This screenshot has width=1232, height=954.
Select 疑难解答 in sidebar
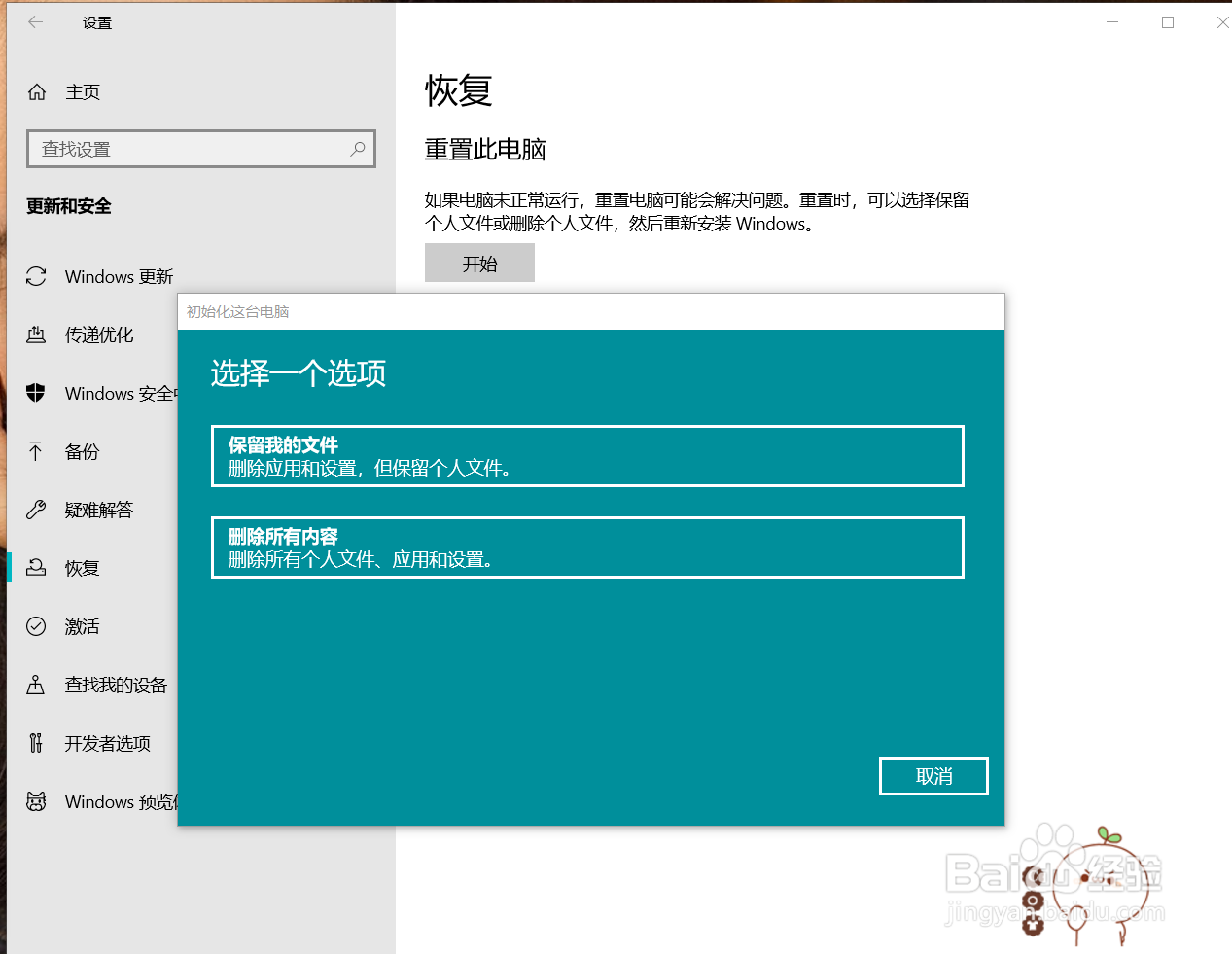99,510
